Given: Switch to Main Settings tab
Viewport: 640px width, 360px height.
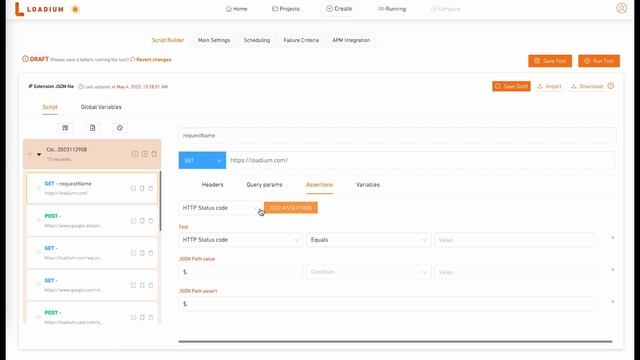Looking at the screenshot, I should click(x=214, y=40).
